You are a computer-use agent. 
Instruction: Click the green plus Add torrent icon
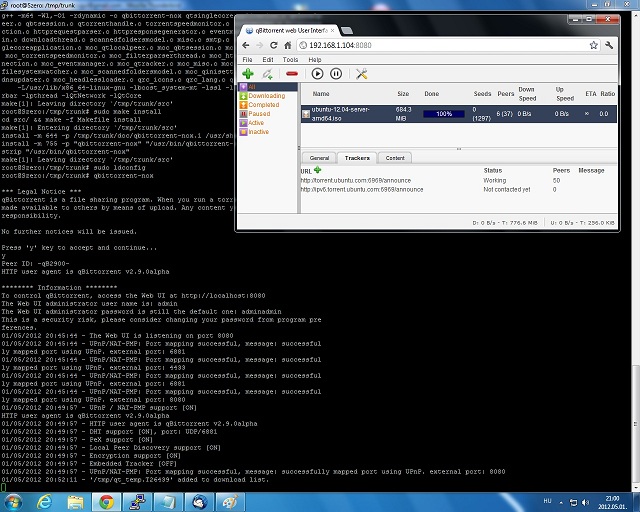pyautogui.click(x=248, y=74)
